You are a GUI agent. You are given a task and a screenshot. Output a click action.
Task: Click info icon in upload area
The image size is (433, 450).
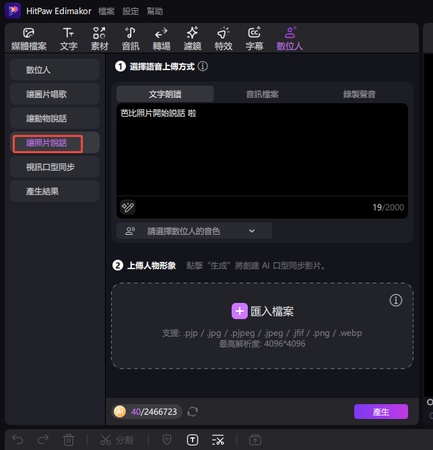(396, 300)
